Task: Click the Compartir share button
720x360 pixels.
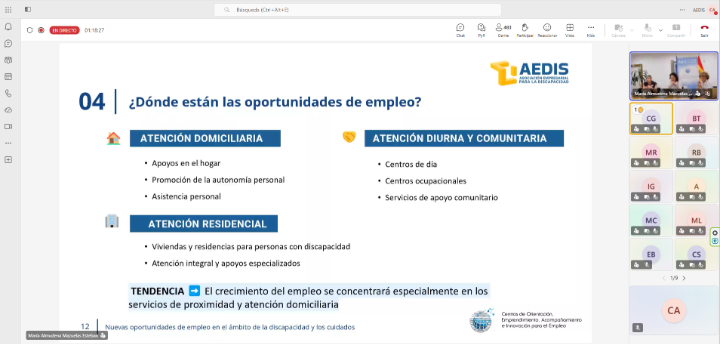Action: (x=676, y=30)
